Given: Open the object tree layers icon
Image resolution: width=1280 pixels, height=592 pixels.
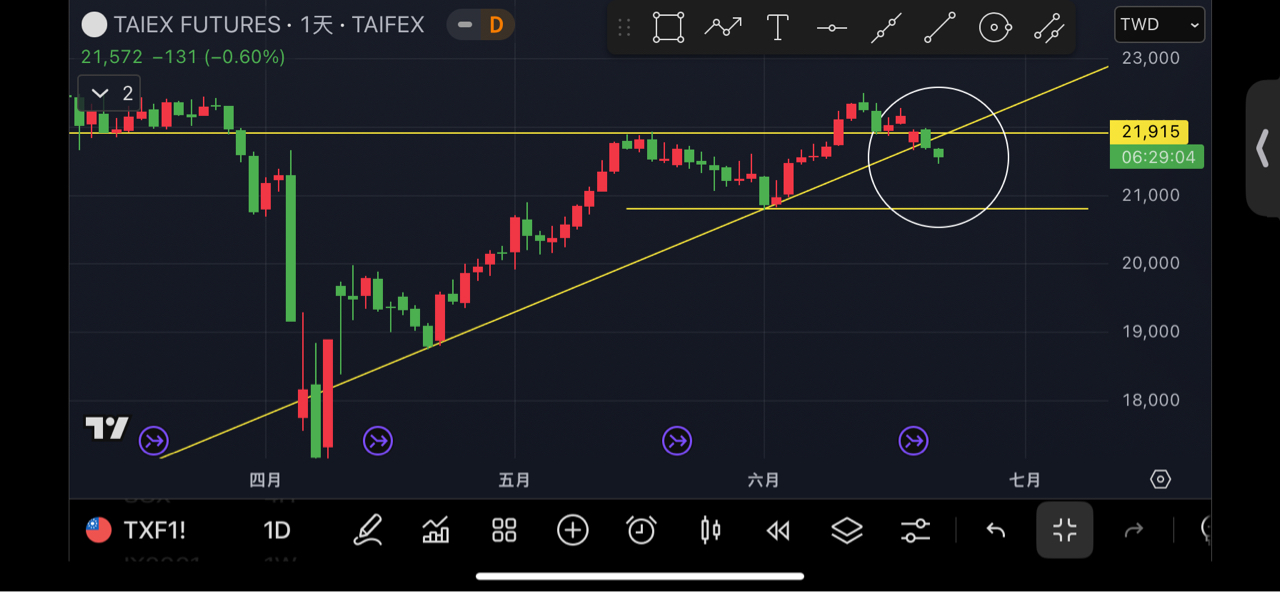Looking at the screenshot, I should [847, 530].
